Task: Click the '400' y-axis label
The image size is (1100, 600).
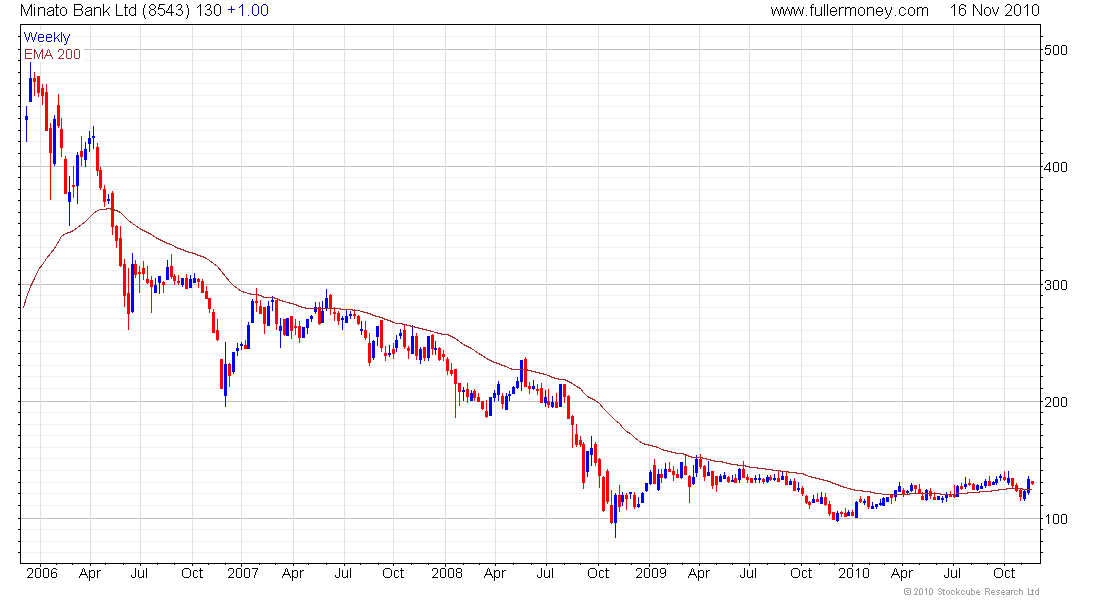Action: point(1056,167)
